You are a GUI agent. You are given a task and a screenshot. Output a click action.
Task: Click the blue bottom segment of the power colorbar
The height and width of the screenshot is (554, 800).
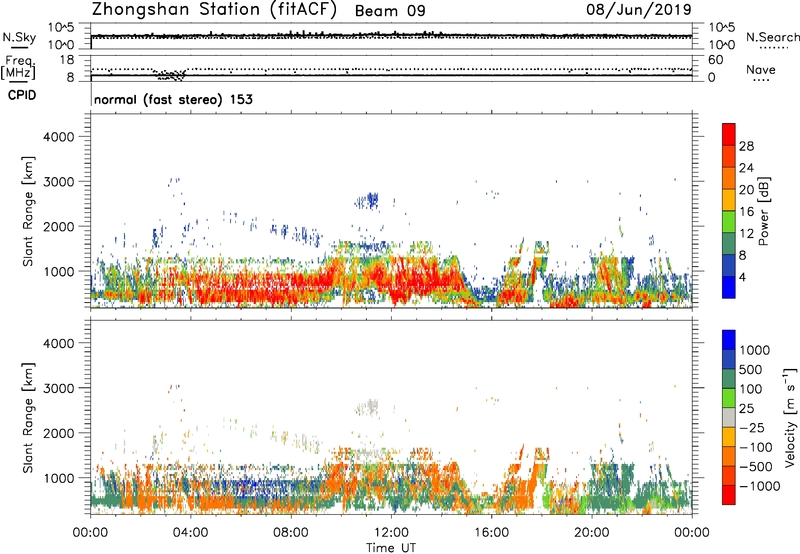pos(729,287)
